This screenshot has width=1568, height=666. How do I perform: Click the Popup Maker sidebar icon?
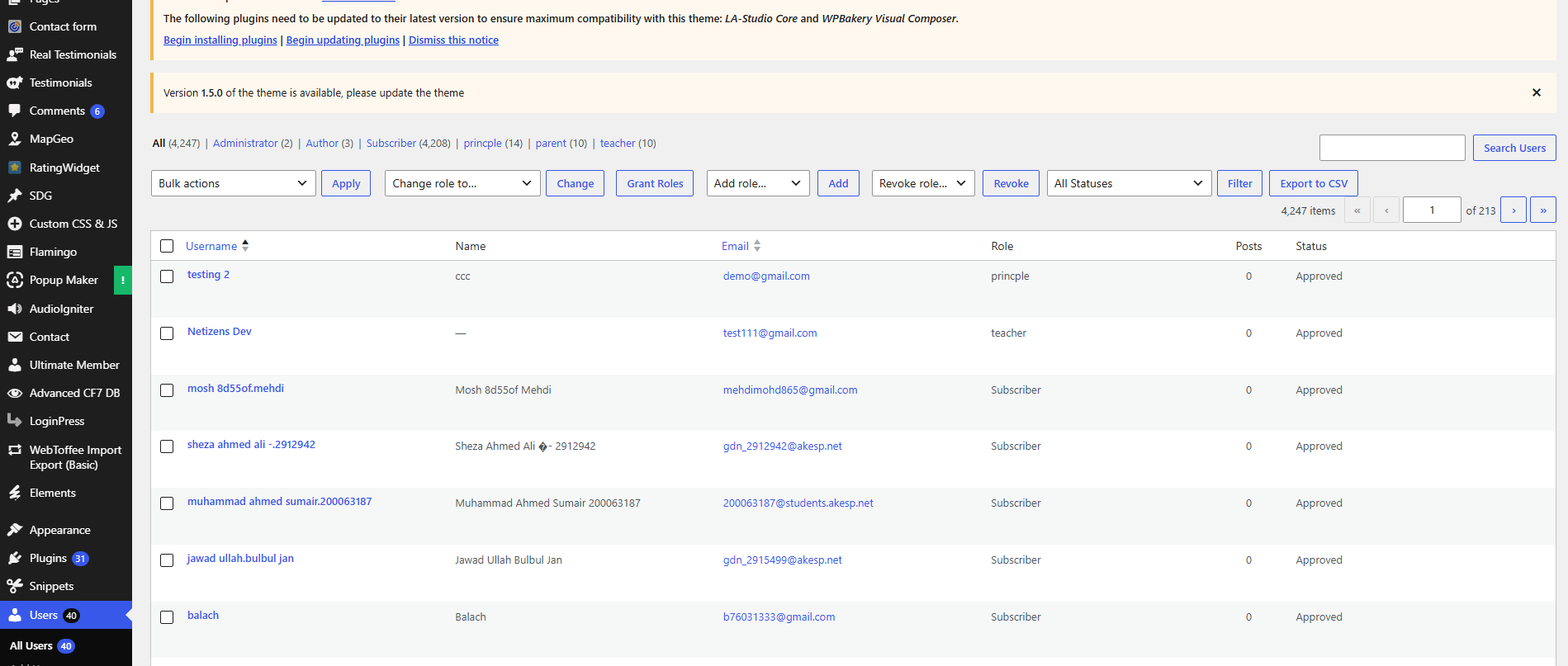coord(15,280)
